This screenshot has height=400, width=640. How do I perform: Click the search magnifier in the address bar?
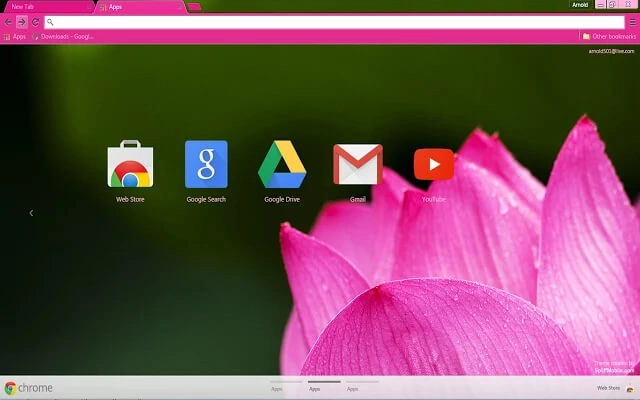[50, 22]
